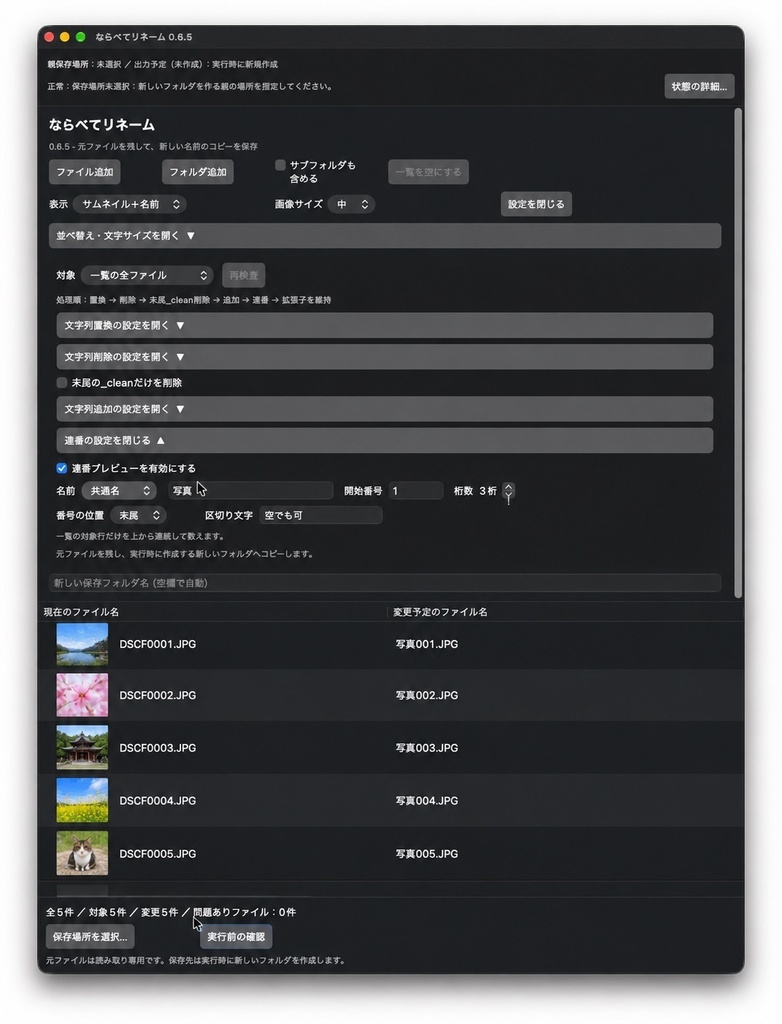Select the DSCF0004.JPG flower field thumbnail
The image size is (782, 1024).
82,800
